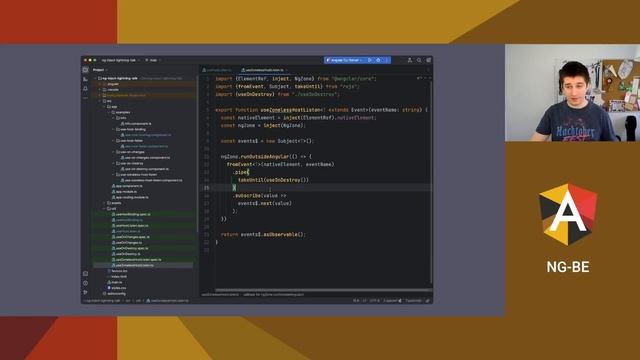Click the useZonelessHostListen function name
Screen dimensions: 640x360
point(290,110)
